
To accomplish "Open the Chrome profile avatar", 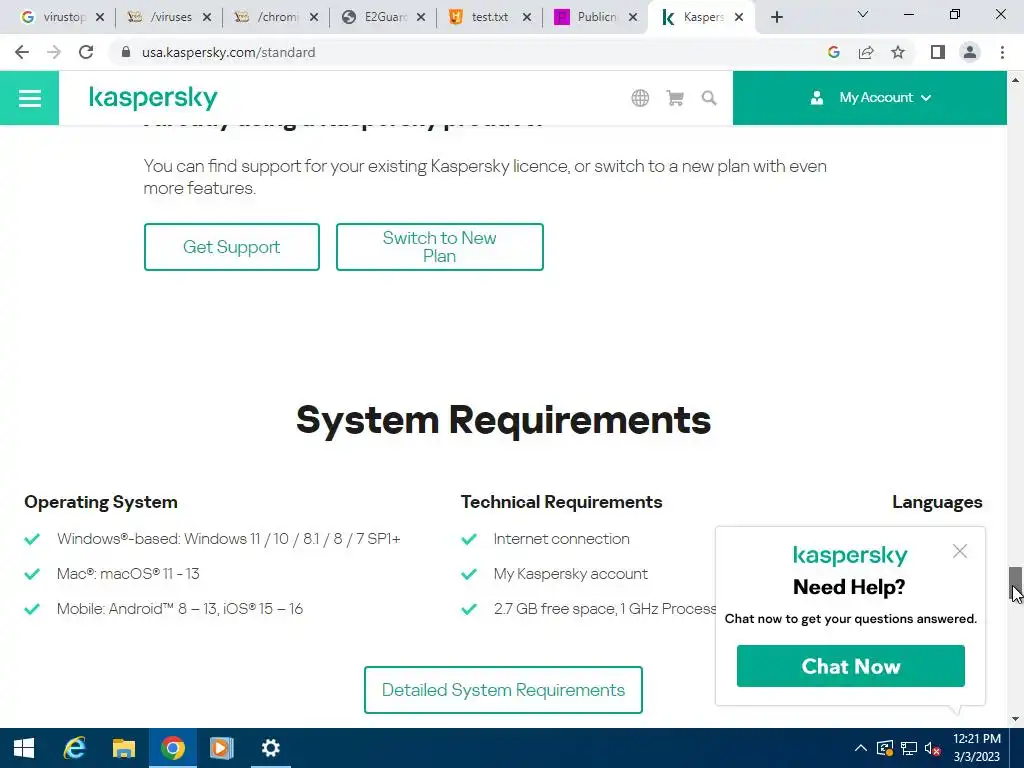I will point(970,52).
